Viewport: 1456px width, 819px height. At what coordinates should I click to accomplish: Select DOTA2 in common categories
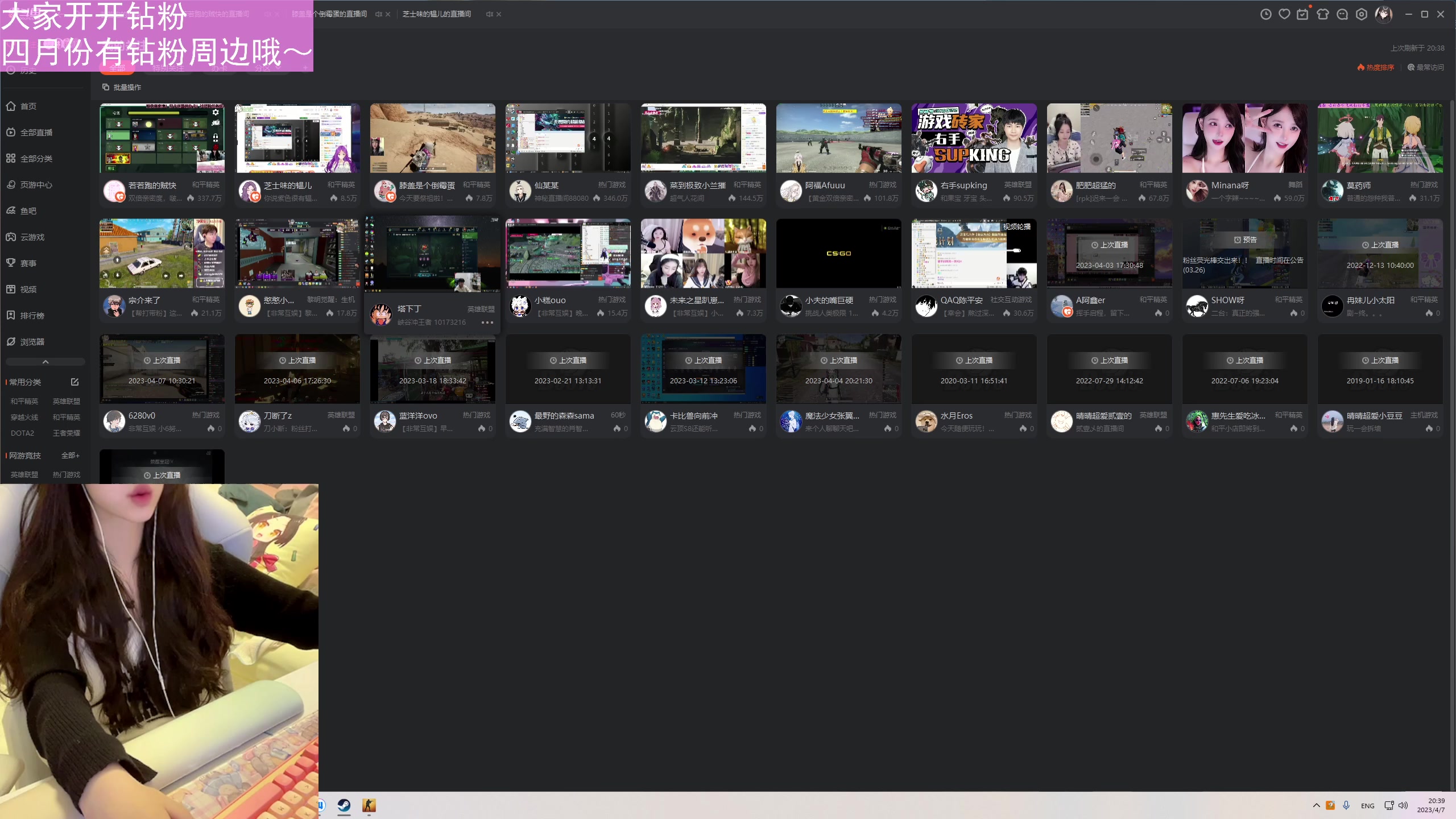click(23, 433)
